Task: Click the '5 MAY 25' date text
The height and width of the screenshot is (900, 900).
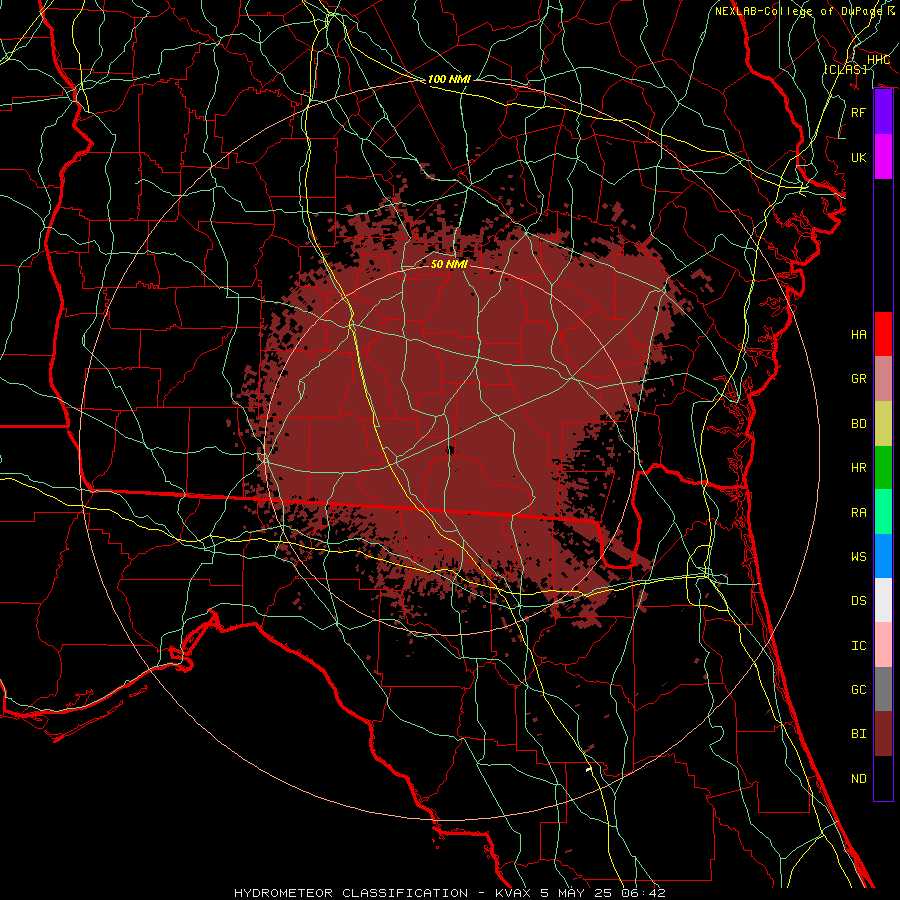Action: (577, 893)
